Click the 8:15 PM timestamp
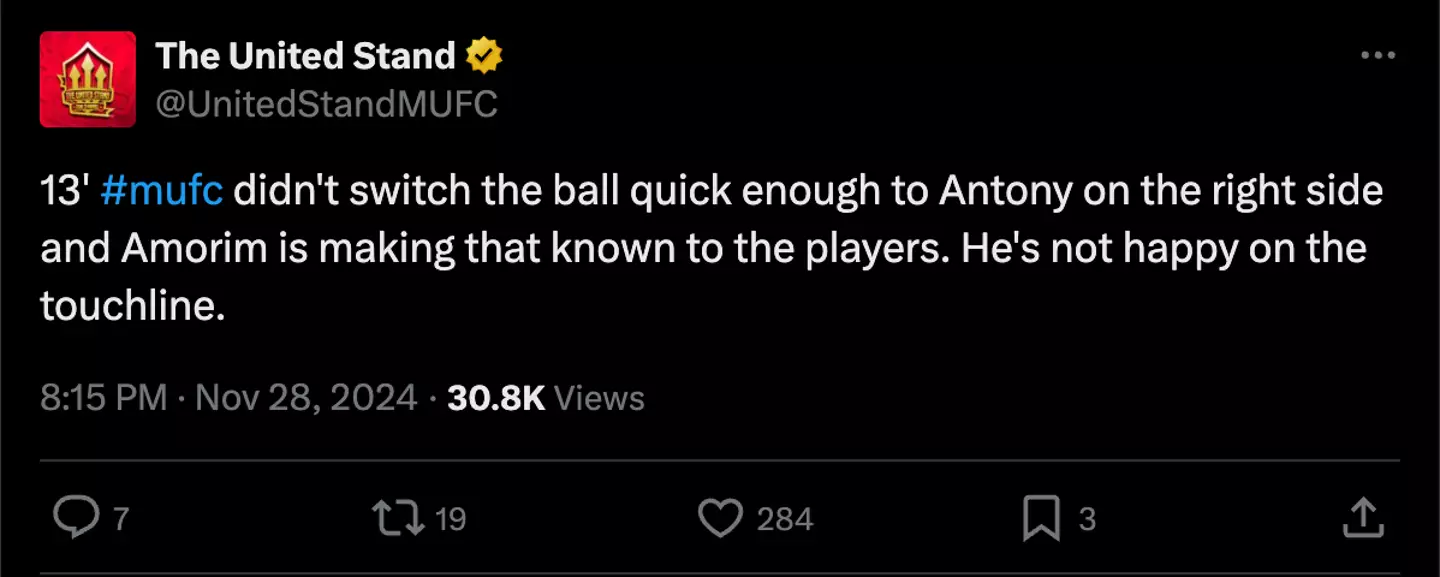Image resolution: width=1440 pixels, height=577 pixels. [103, 398]
